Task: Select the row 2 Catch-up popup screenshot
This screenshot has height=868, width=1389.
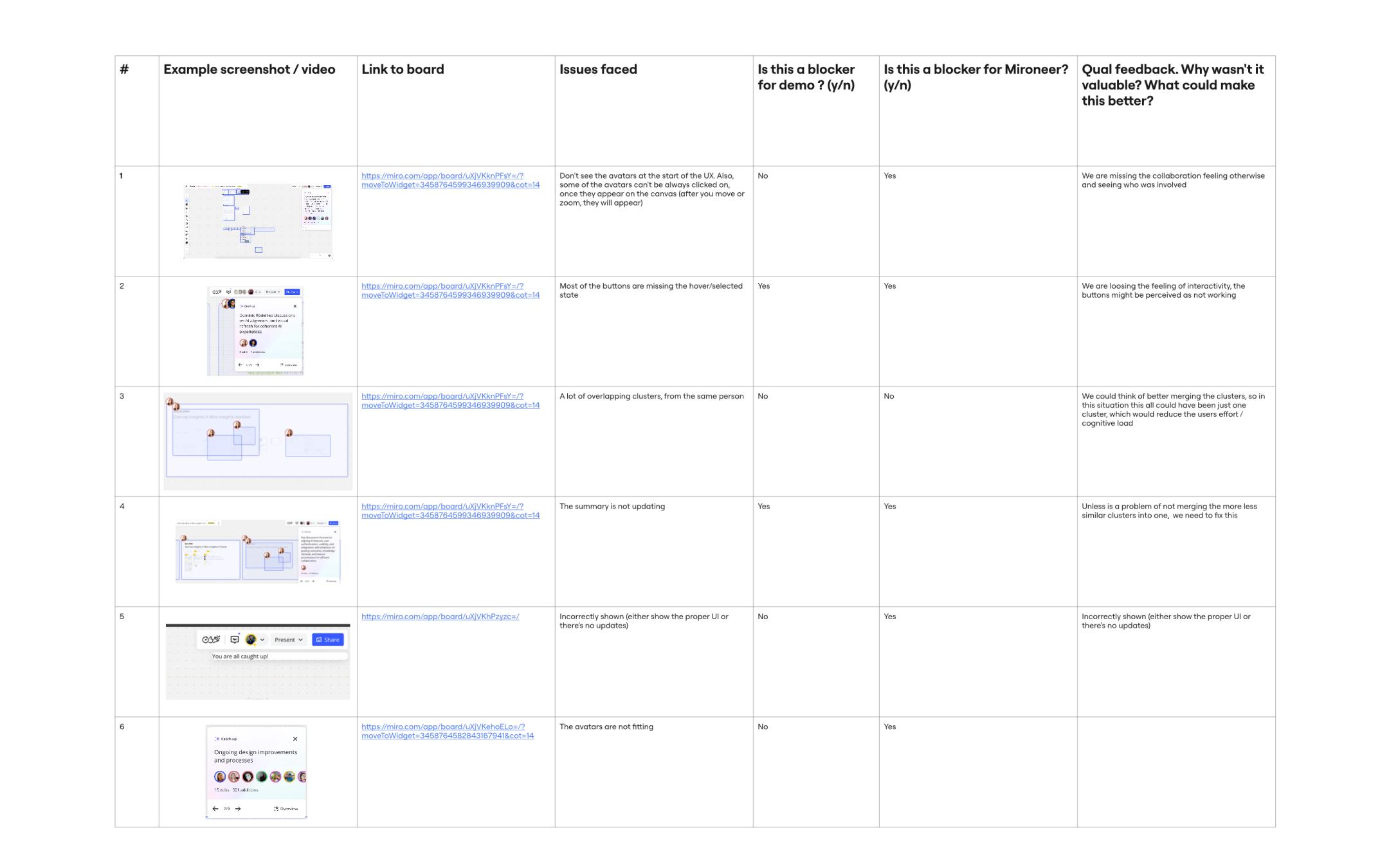Action: [255, 331]
